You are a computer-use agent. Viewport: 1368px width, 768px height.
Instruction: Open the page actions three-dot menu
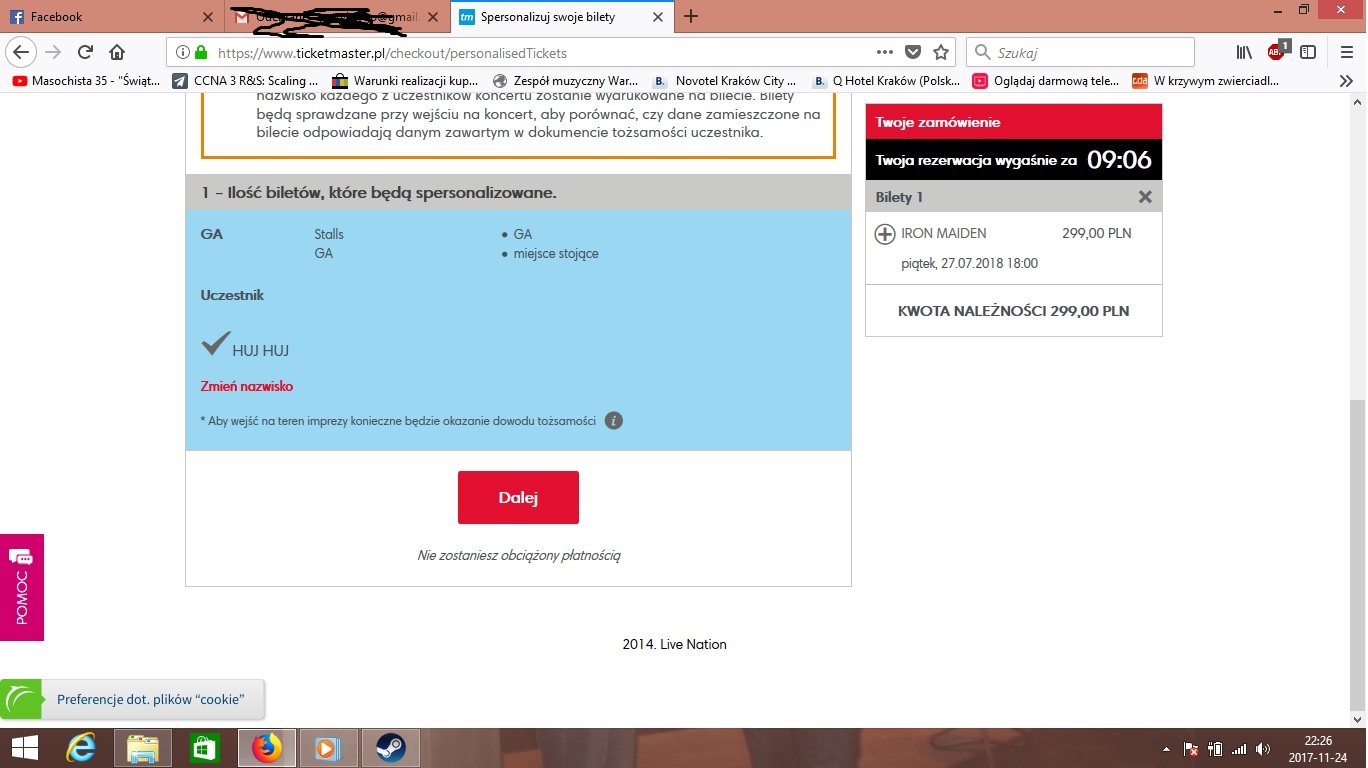[x=884, y=53]
